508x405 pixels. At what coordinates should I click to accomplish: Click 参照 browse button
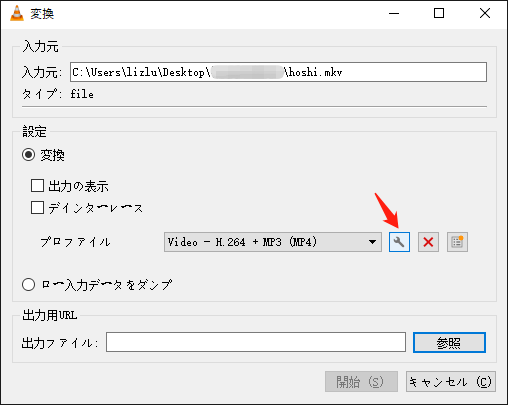[x=449, y=342]
